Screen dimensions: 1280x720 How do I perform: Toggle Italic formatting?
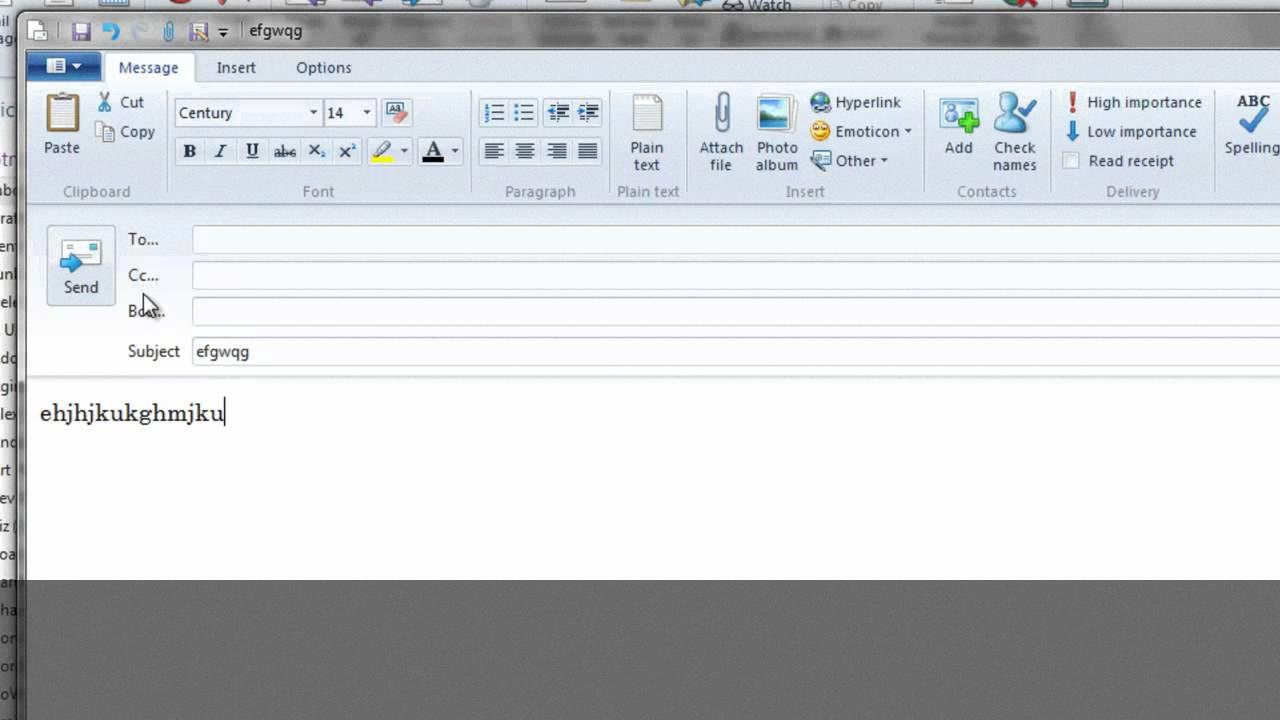pos(220,151)
